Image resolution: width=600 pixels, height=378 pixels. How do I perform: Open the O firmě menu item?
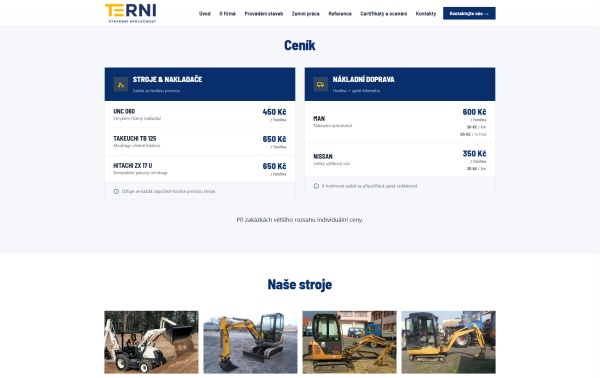pos(227,13)
